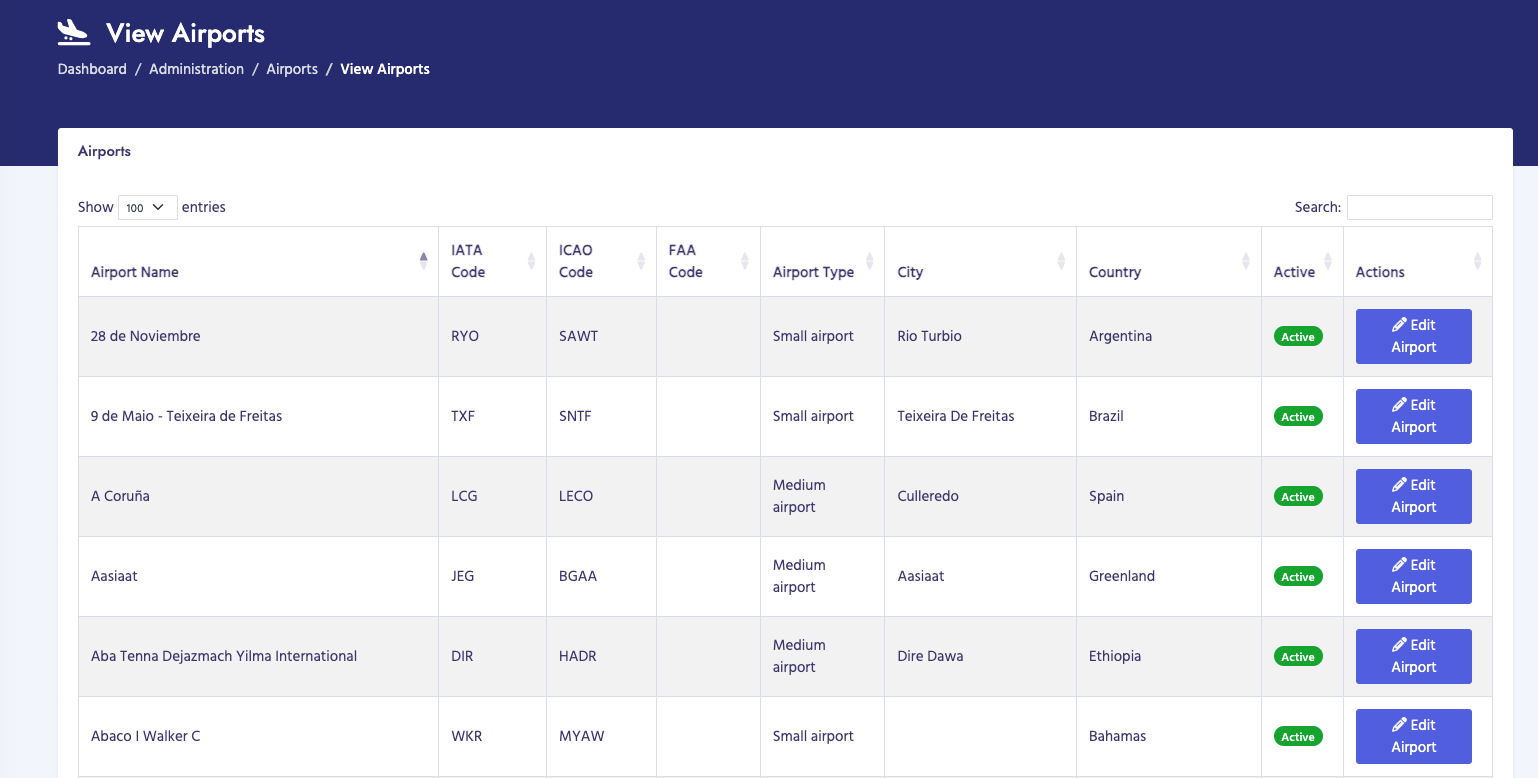Screen dimensions: 1538x778
Task: Click sort arrows on IATA Code column
Action: [x=531, y=261]
